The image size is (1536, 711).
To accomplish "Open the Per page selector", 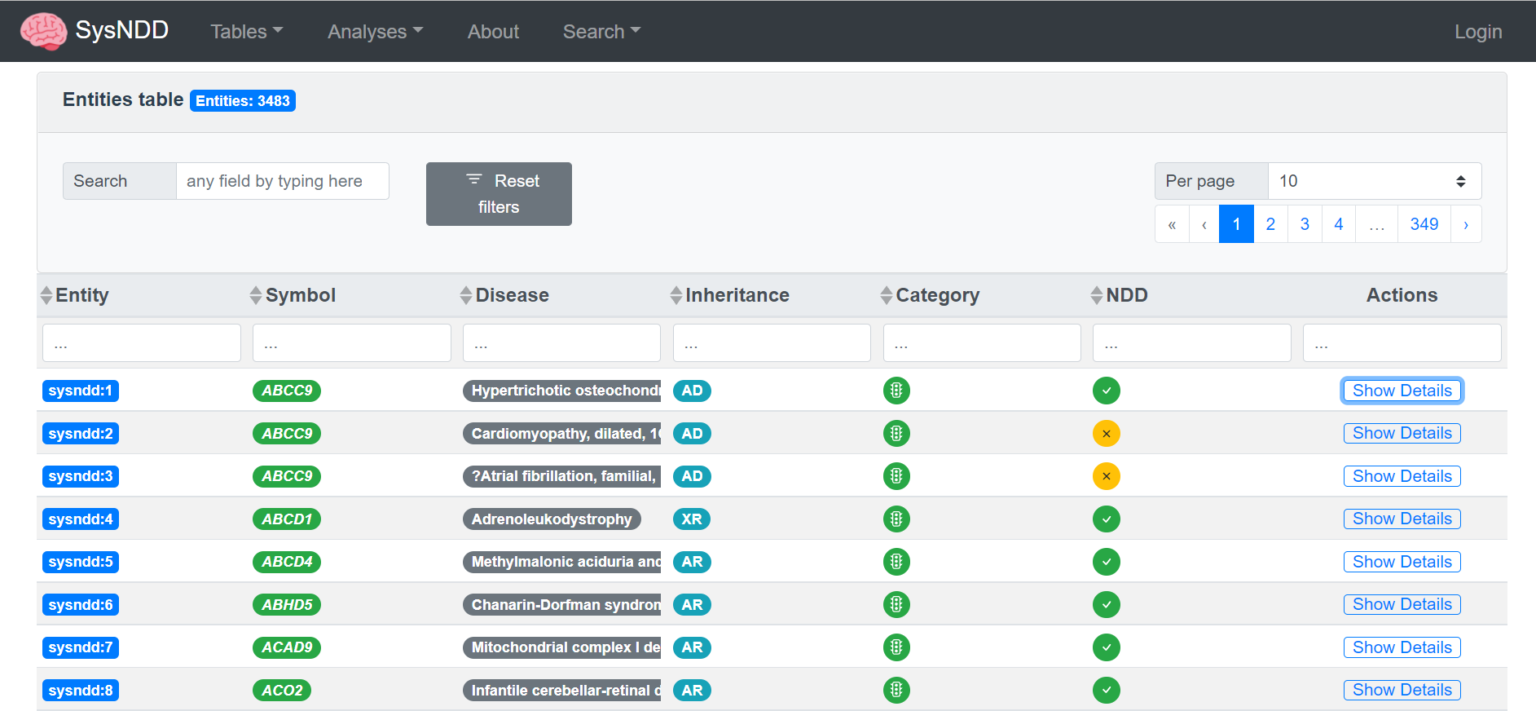I will point(1373,181).
